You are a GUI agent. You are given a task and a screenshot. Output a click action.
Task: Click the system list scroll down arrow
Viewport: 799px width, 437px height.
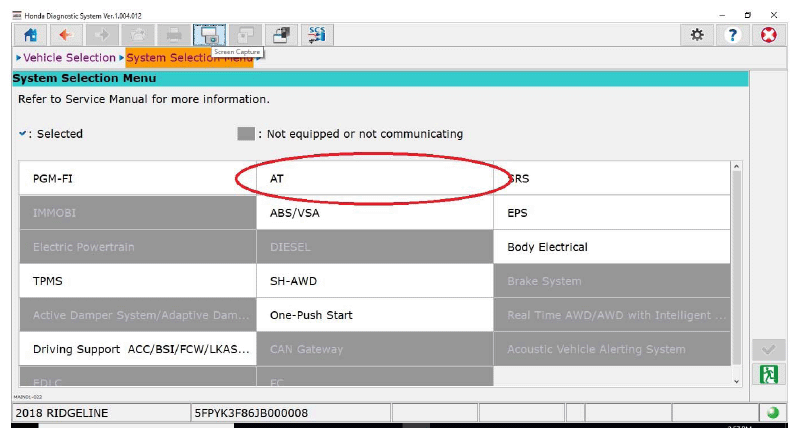(736, 381)
